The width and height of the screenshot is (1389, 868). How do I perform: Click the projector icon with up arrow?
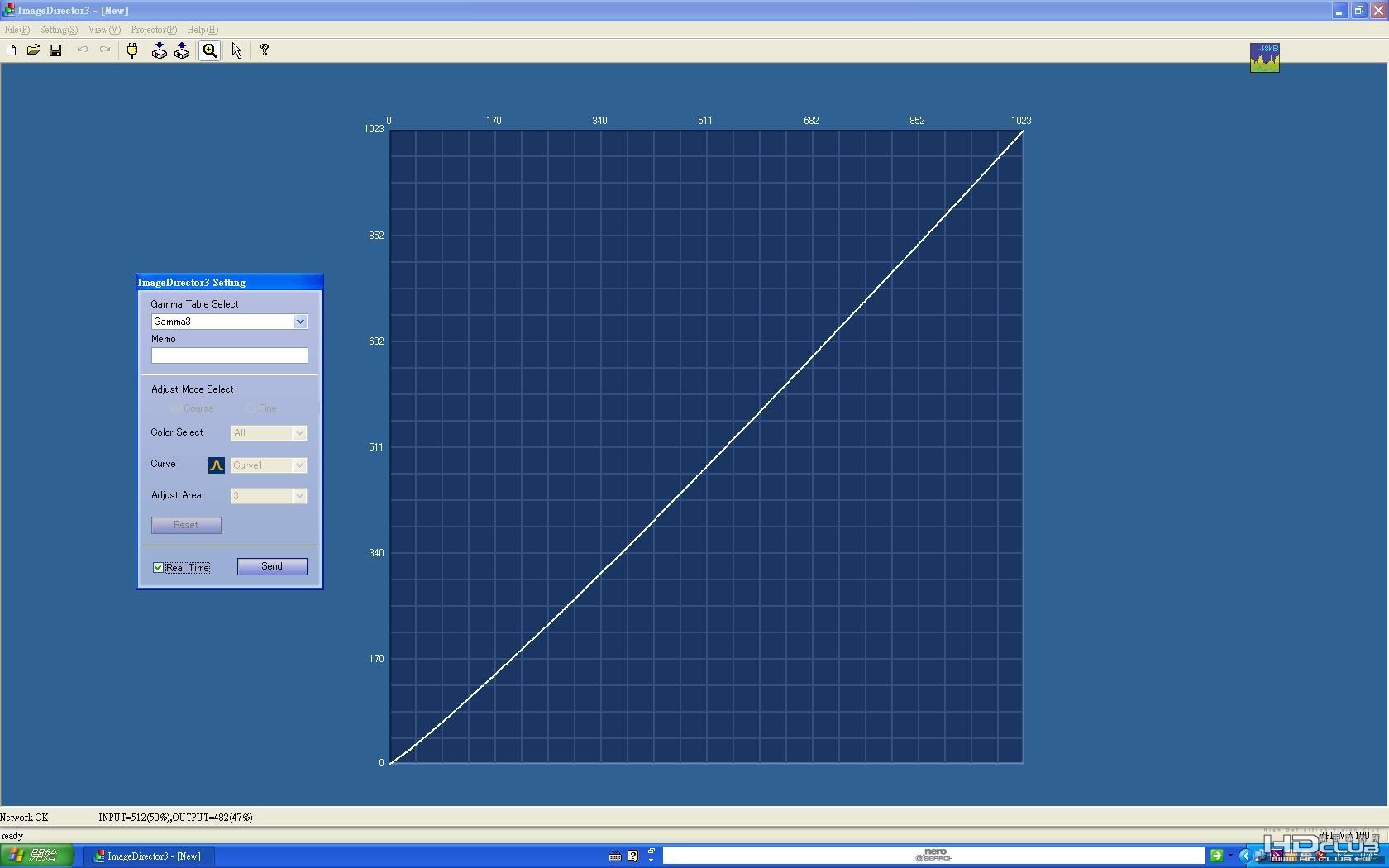click(182, 50)
